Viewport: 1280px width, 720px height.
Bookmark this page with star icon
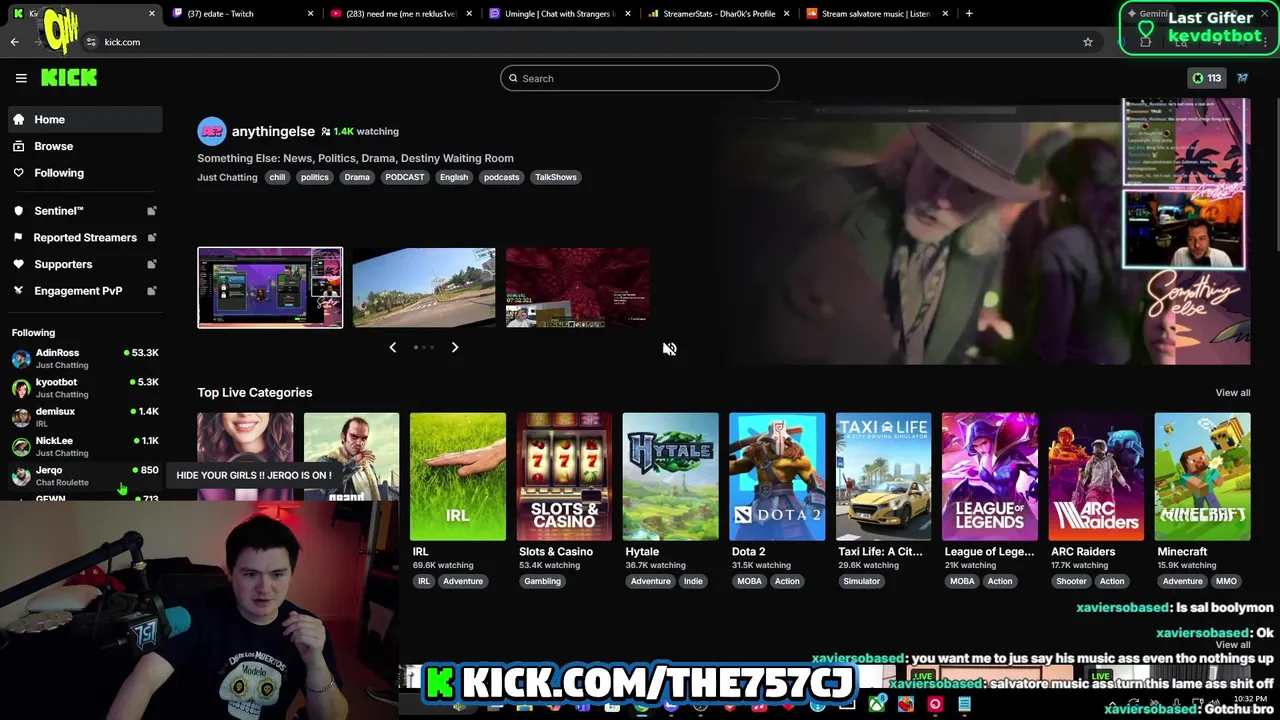pyautogui.click(x=1088, y=42)
